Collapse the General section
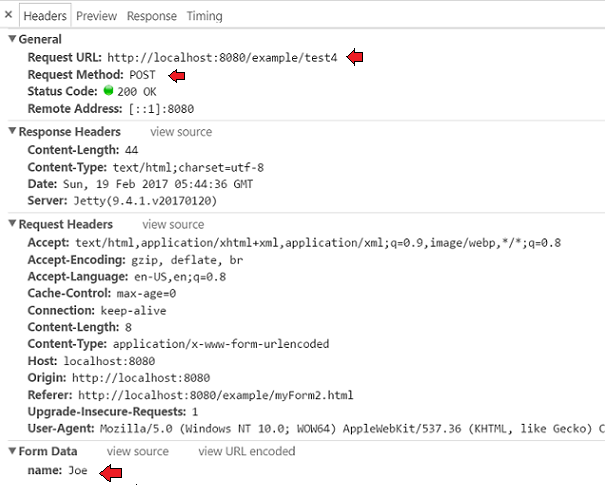This screenshot has height=496, width=605. pos(12,39)
